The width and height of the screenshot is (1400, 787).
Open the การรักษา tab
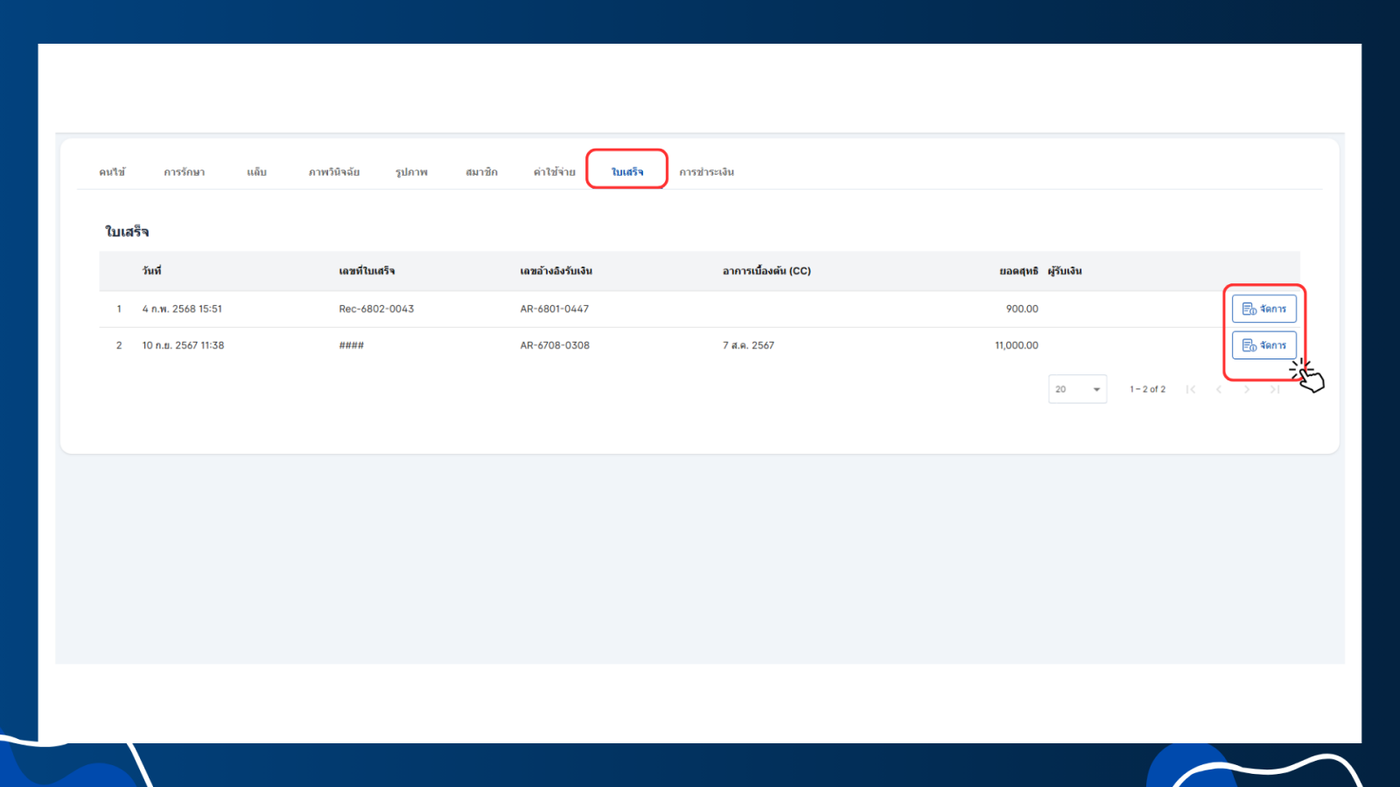[184, 172]
